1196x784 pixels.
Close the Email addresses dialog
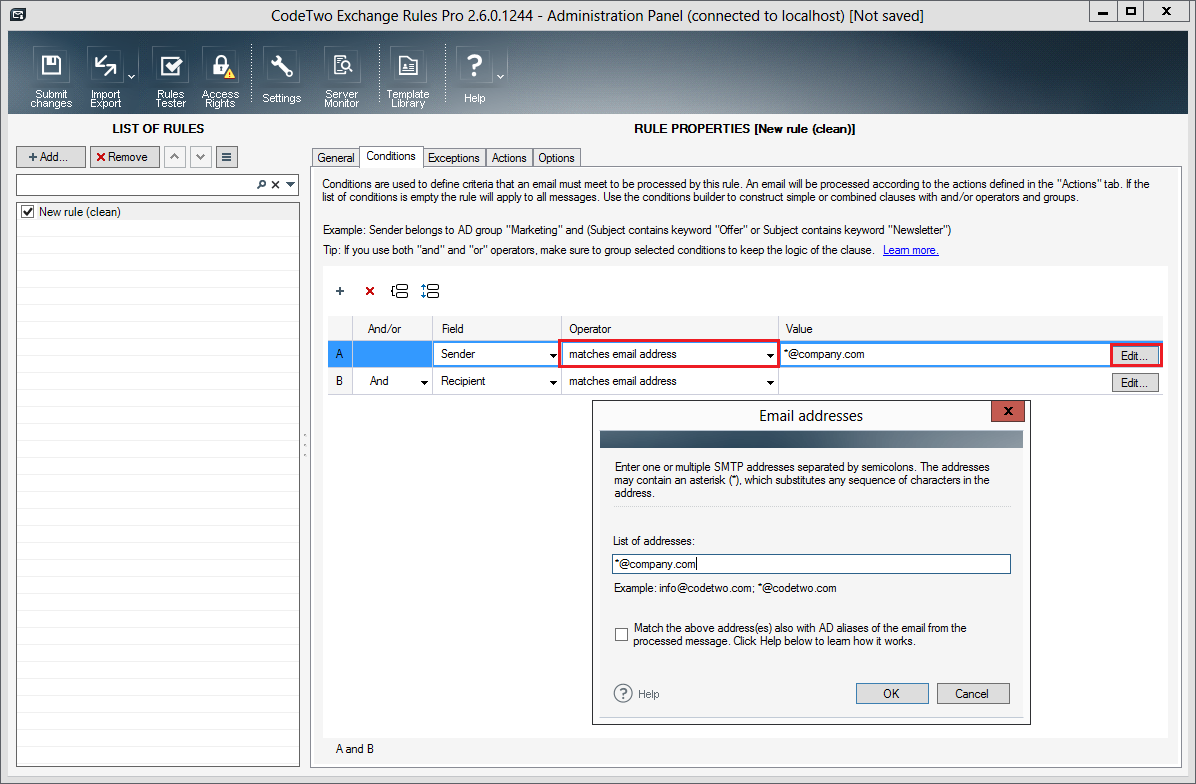coord(1008,411)
